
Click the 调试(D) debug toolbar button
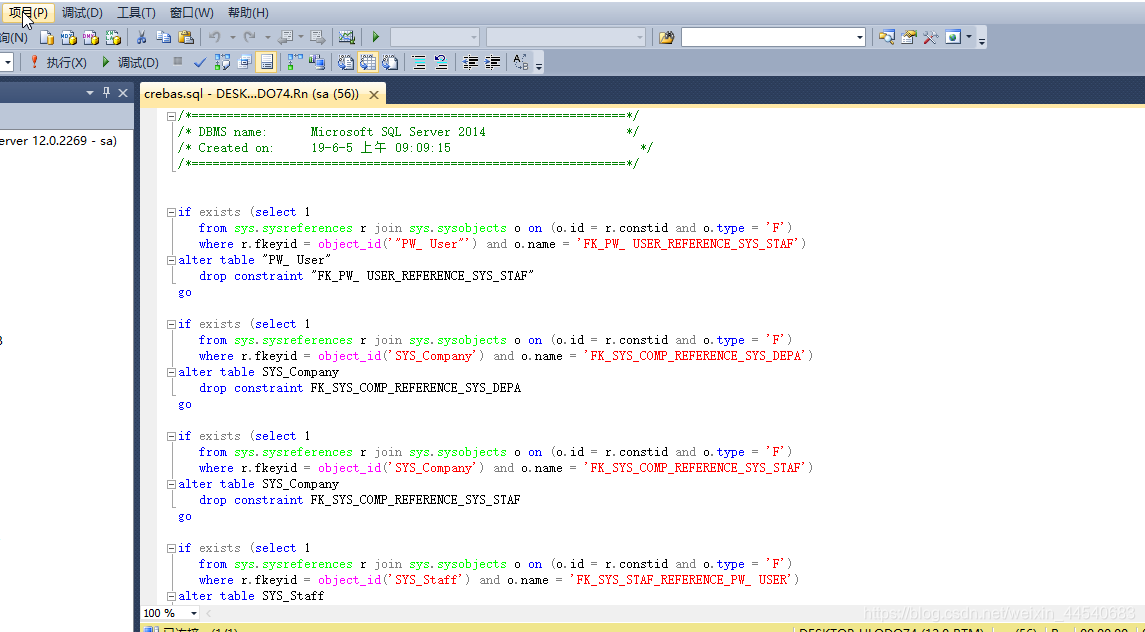click(x=129, y=62)
